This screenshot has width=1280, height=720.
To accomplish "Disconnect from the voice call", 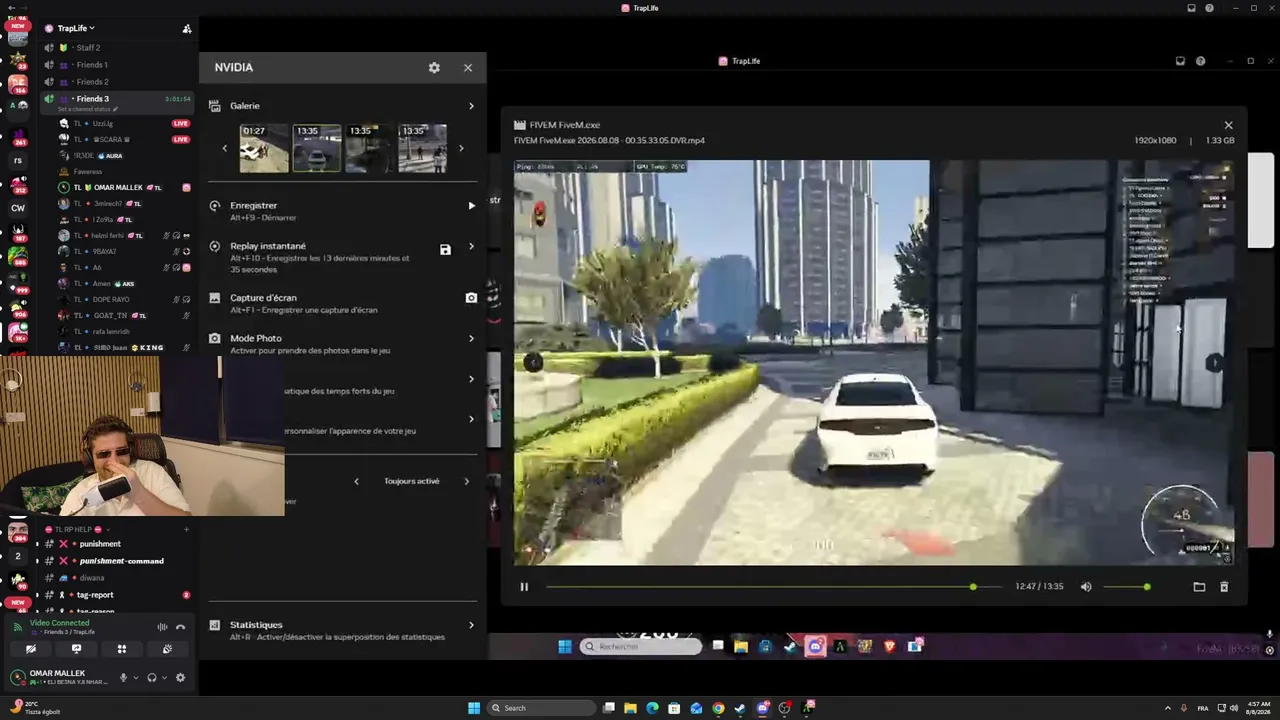I will 181,627.
